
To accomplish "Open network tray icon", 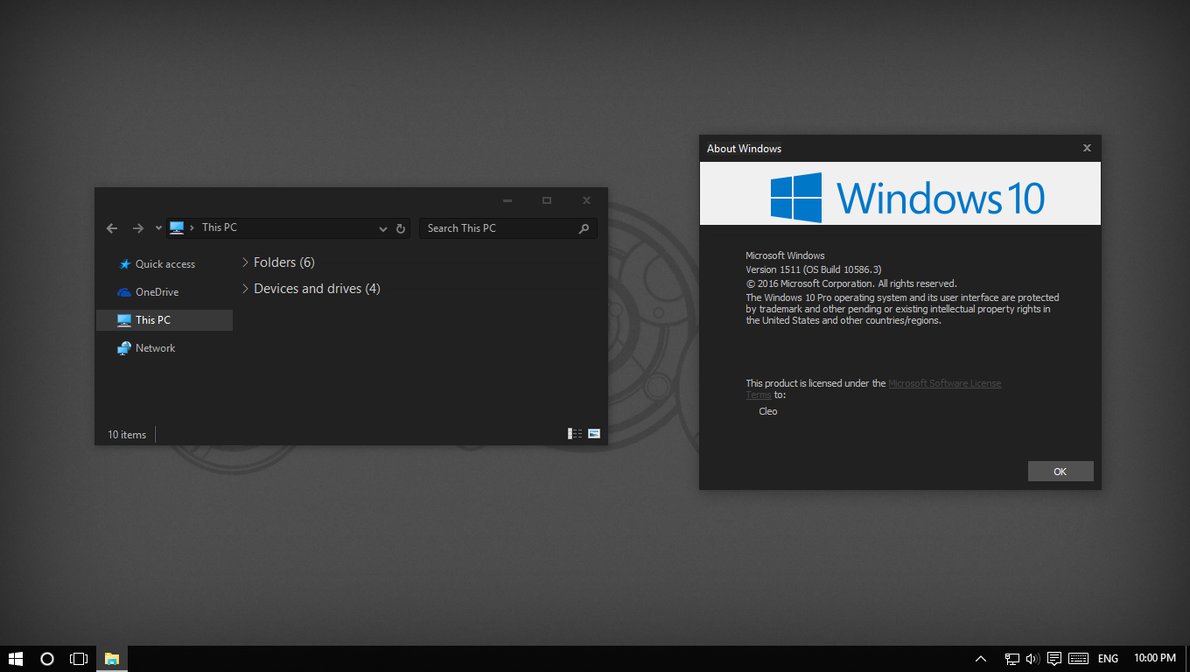I will [x=1012, y=659].
